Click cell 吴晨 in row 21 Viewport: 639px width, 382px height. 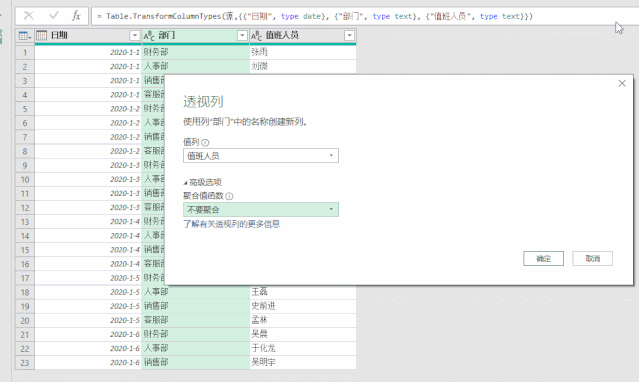coord(303,334)
